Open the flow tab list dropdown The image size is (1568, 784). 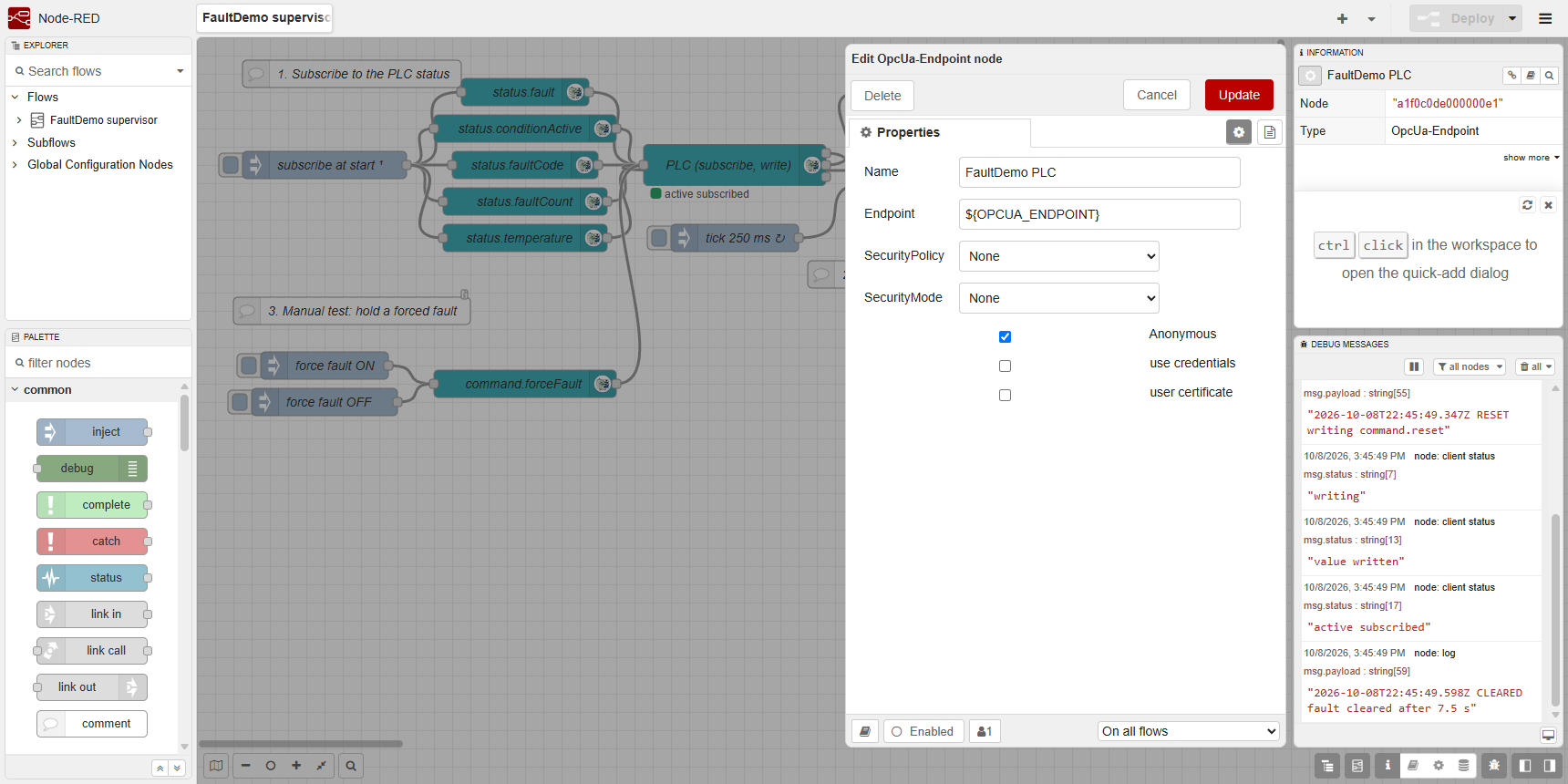pos(1371,18)
